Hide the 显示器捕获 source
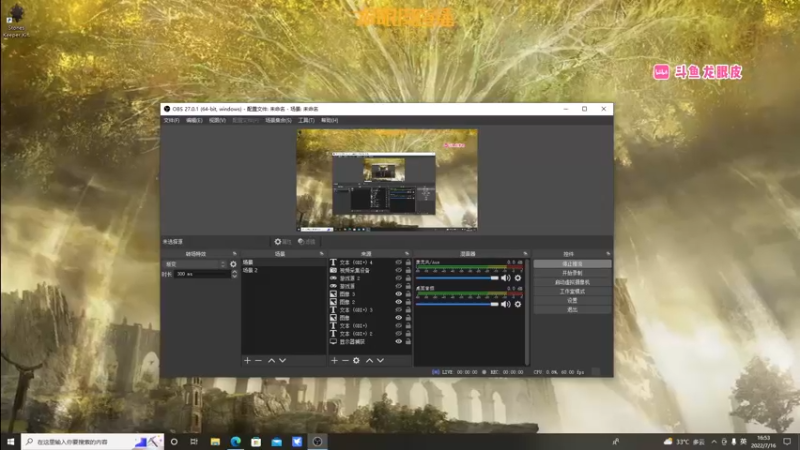This screenshot has width=800, height=450. (x=398, y=341)
